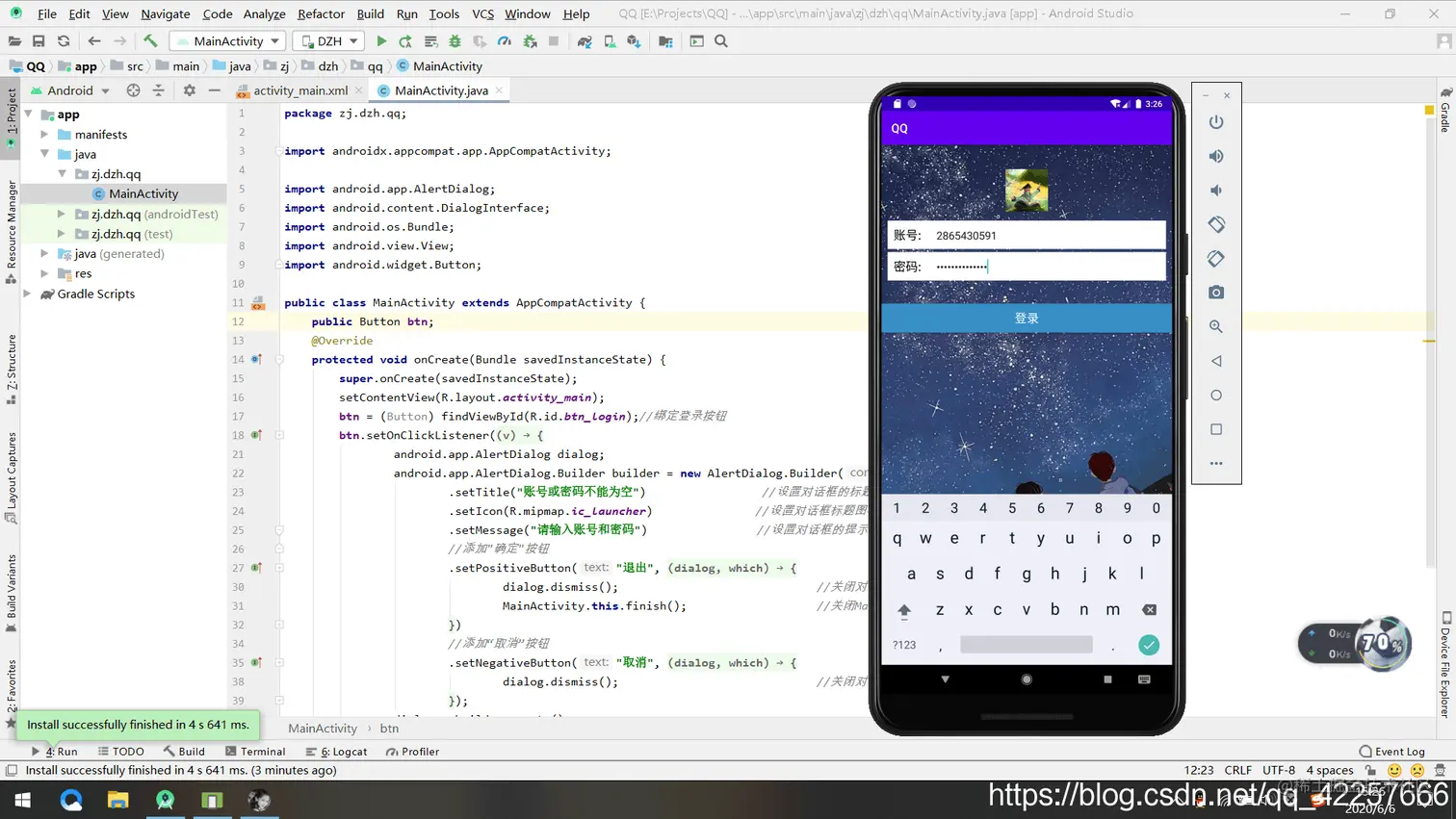
Task: Close the MainActivity.java editor tab
Action: pyautogui.click(x=499, y=90)
